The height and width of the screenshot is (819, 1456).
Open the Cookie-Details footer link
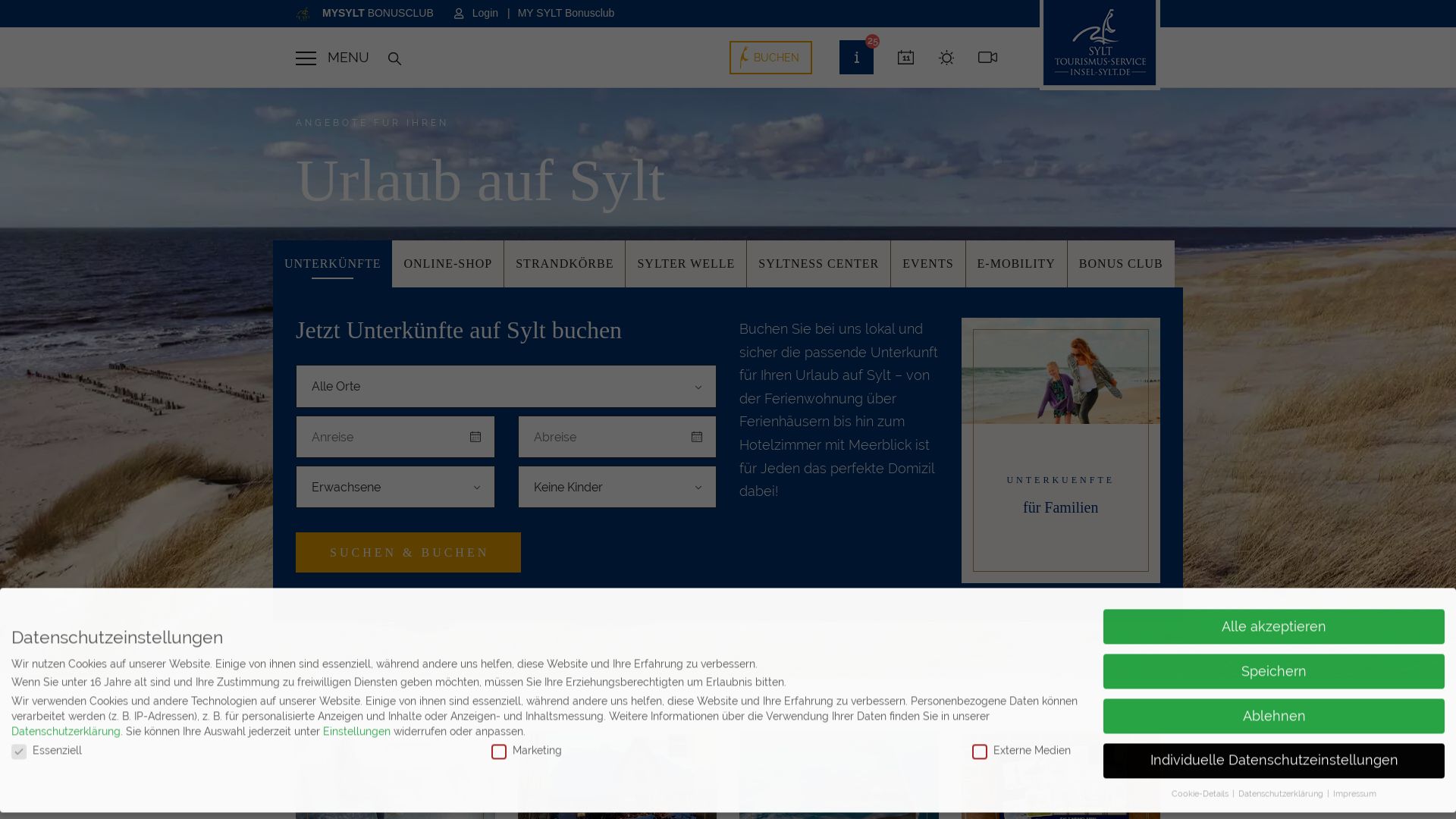pos(1200,794)
